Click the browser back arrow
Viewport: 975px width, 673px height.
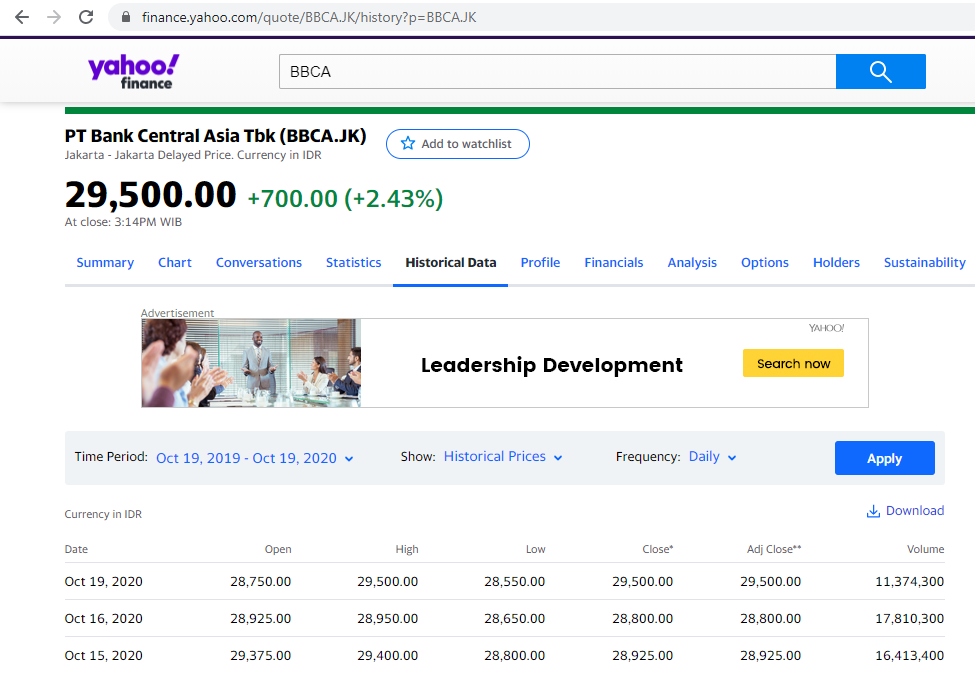[22, 17]
